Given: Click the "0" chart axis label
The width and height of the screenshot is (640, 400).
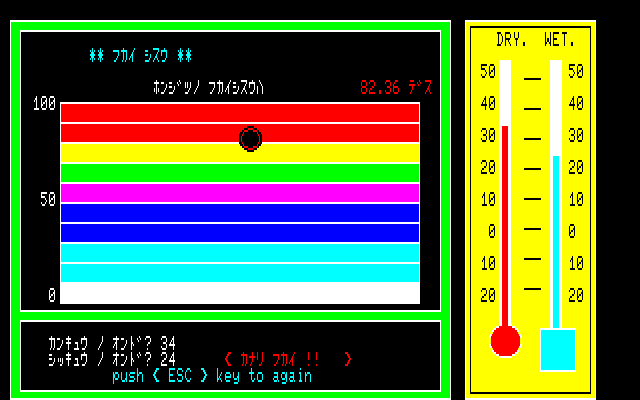Looking at the screenshot, I should tap(52, 295).
